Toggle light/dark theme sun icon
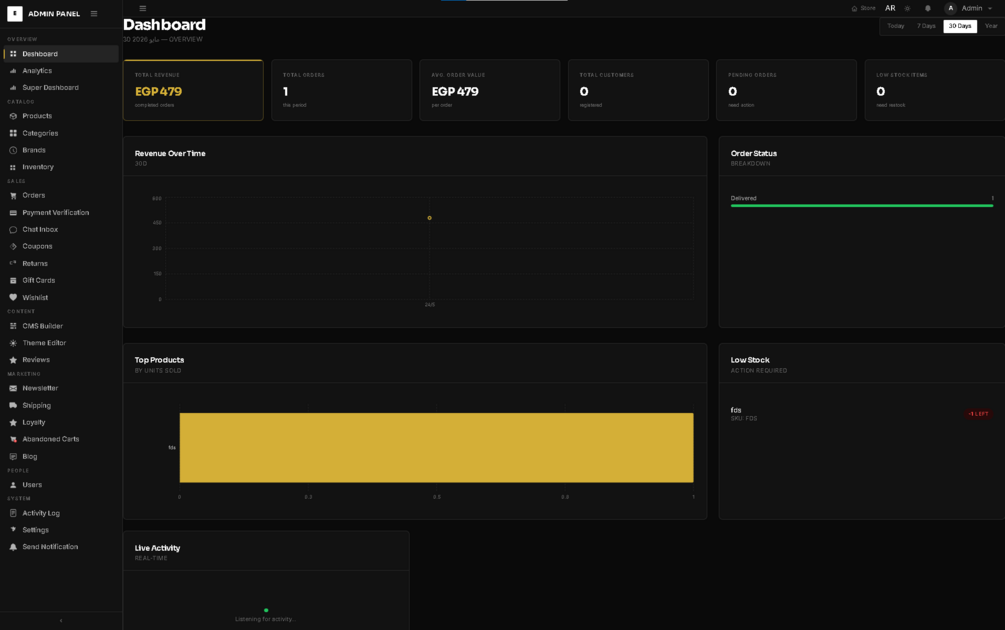This screenshot has width=1005, height=630. click(x=907, y=8)
